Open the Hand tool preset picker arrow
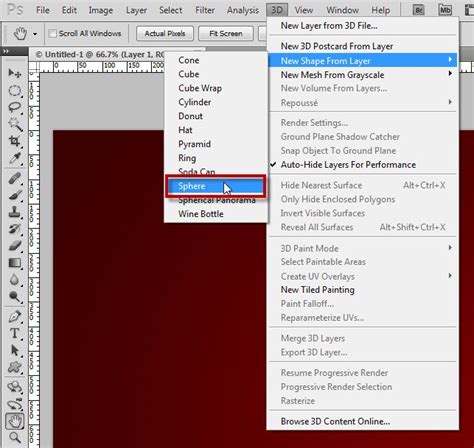Image resolution: width=474 pixels, height=448 pixels. [x=35, y=34]
